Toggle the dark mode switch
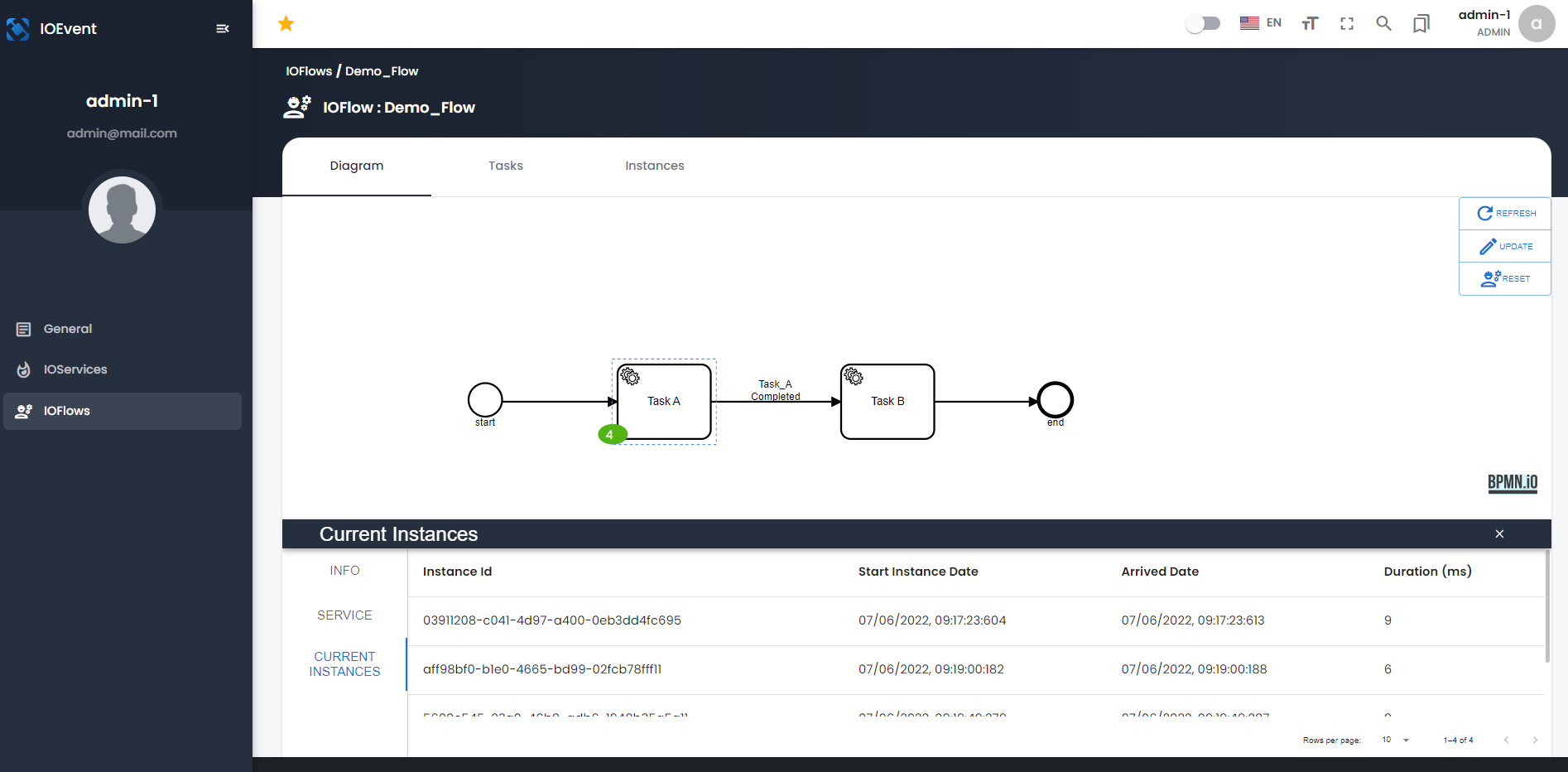 pos(1203,23)
